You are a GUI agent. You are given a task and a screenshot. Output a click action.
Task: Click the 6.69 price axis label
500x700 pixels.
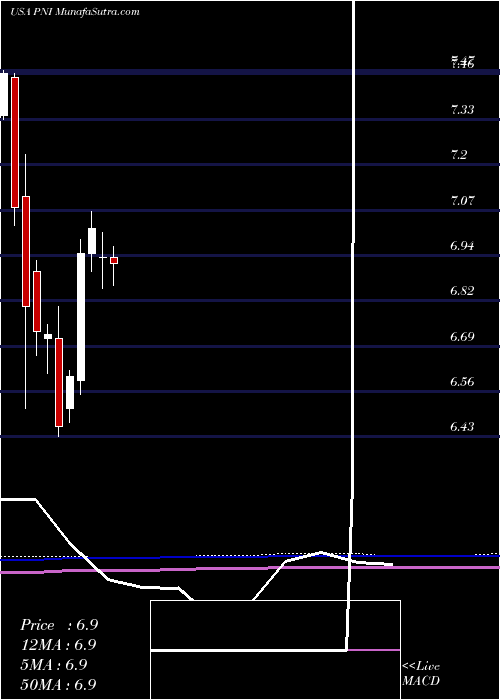[462, 337]
